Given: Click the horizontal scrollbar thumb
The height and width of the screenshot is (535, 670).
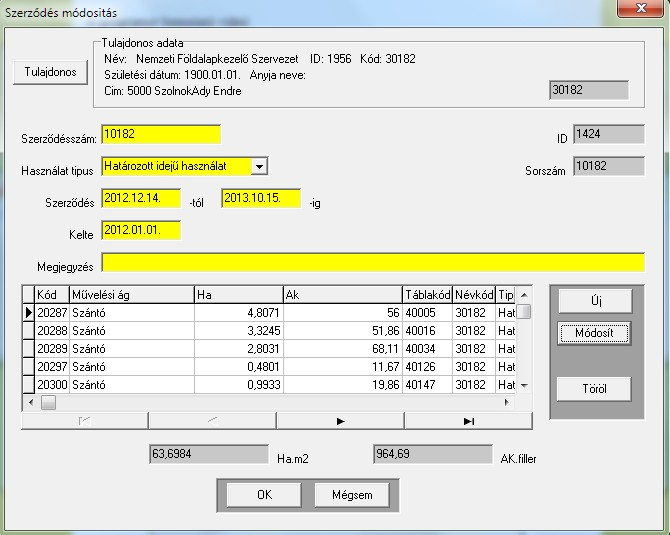Looking at the screenshot, I should point(48,402).
